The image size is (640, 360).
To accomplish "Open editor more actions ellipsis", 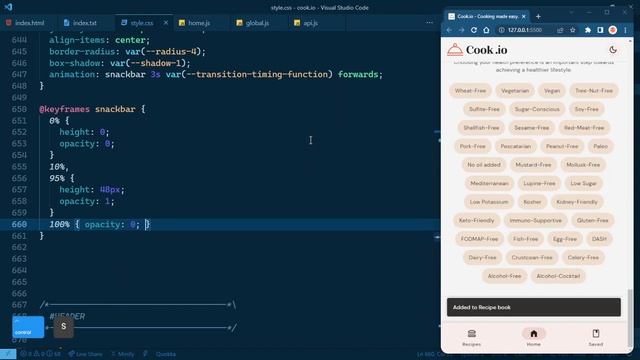I will point(429,23).
